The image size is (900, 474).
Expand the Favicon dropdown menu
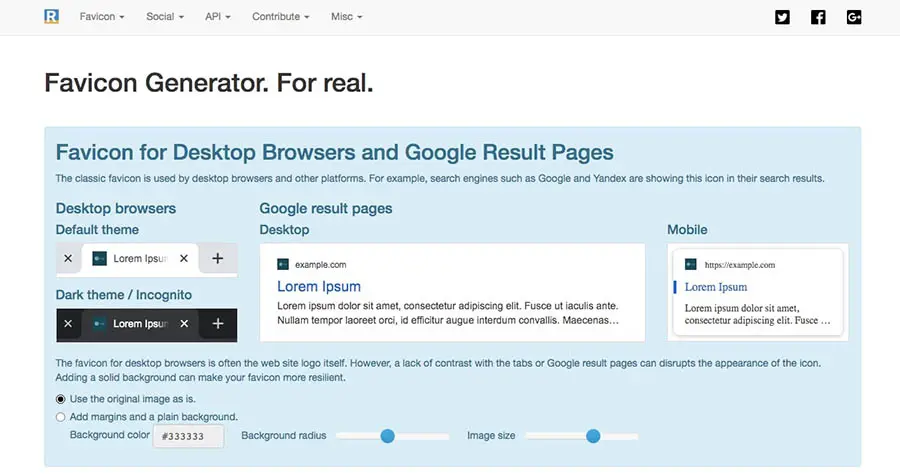point(102,17)
